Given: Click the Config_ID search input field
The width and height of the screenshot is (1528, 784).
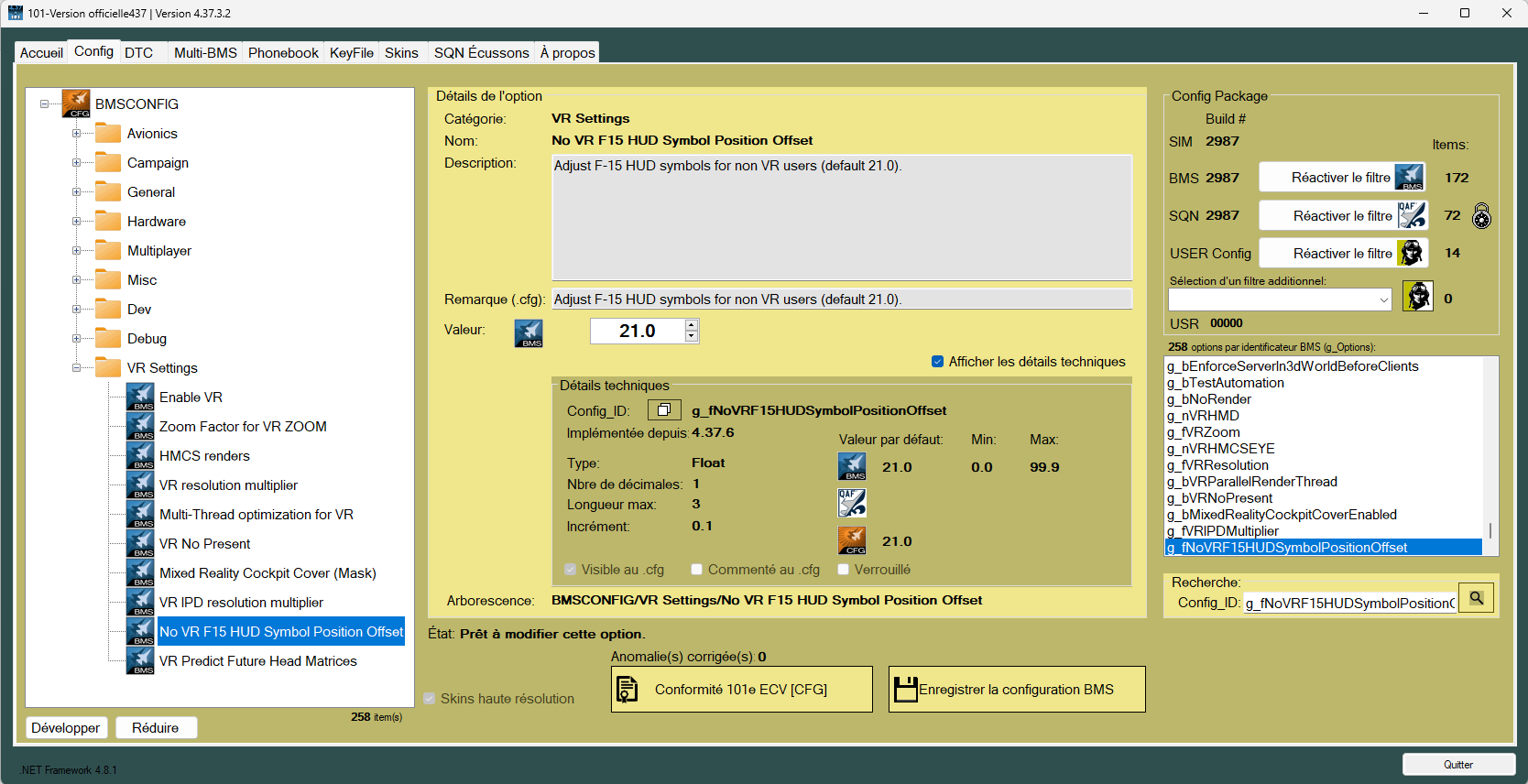Looking at the screenshot, I should (1350, 603).
